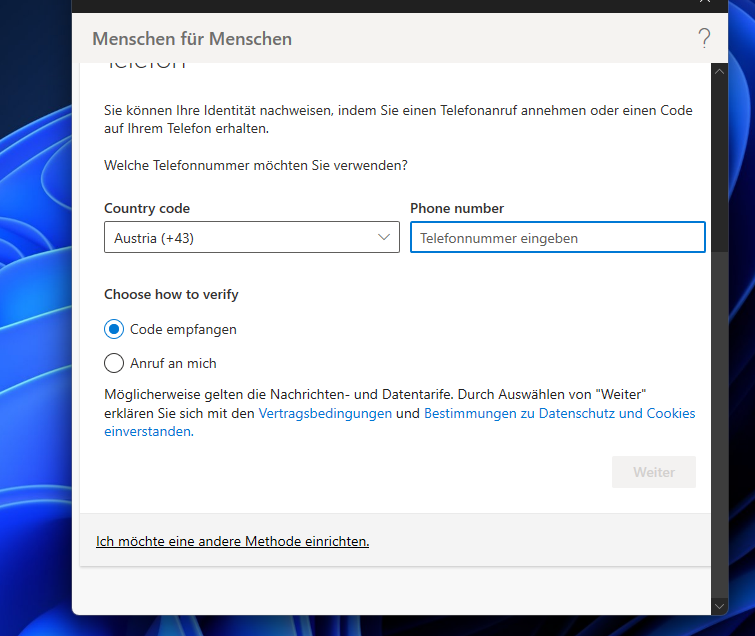
Task: Open the Vertragsbedingungen link
Action: (325, 413)
